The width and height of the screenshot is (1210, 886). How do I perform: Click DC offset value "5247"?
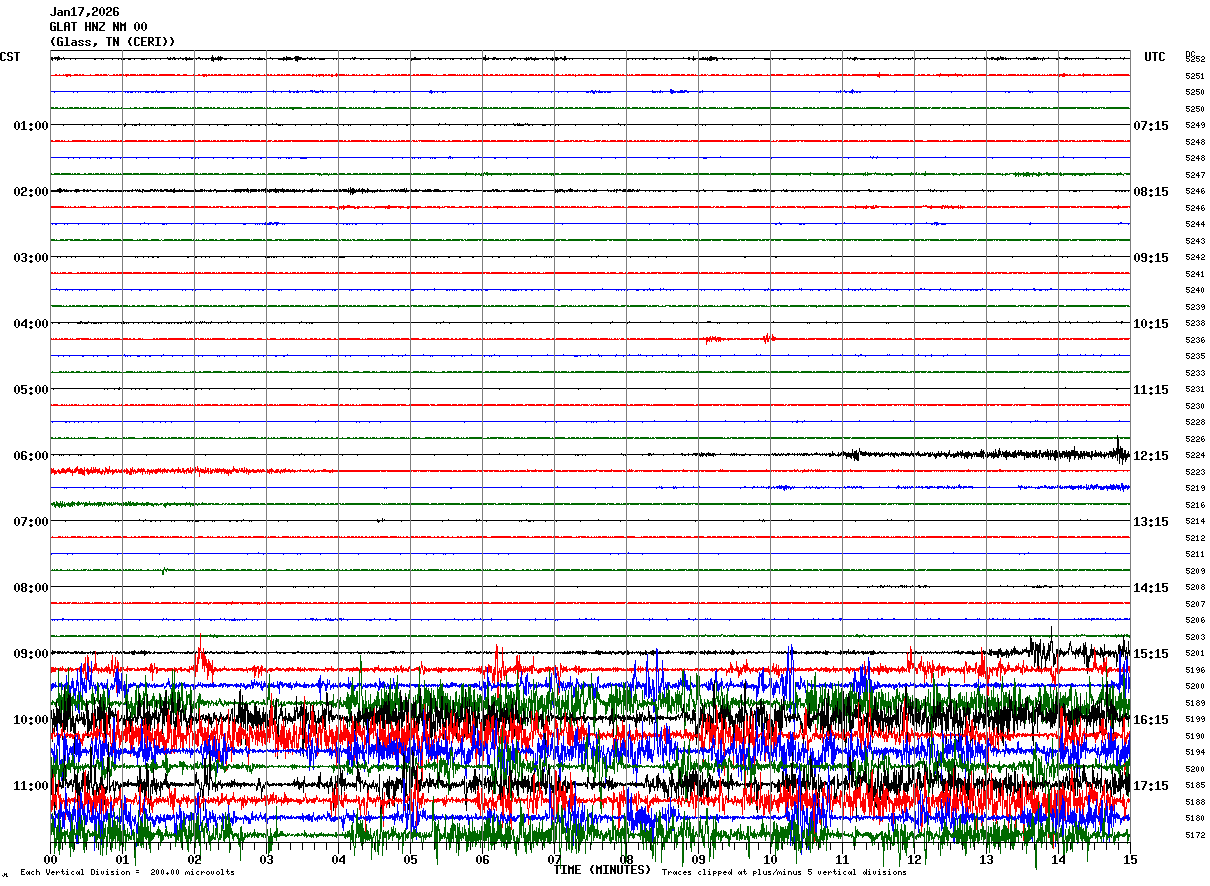[x=1195, y=175]
